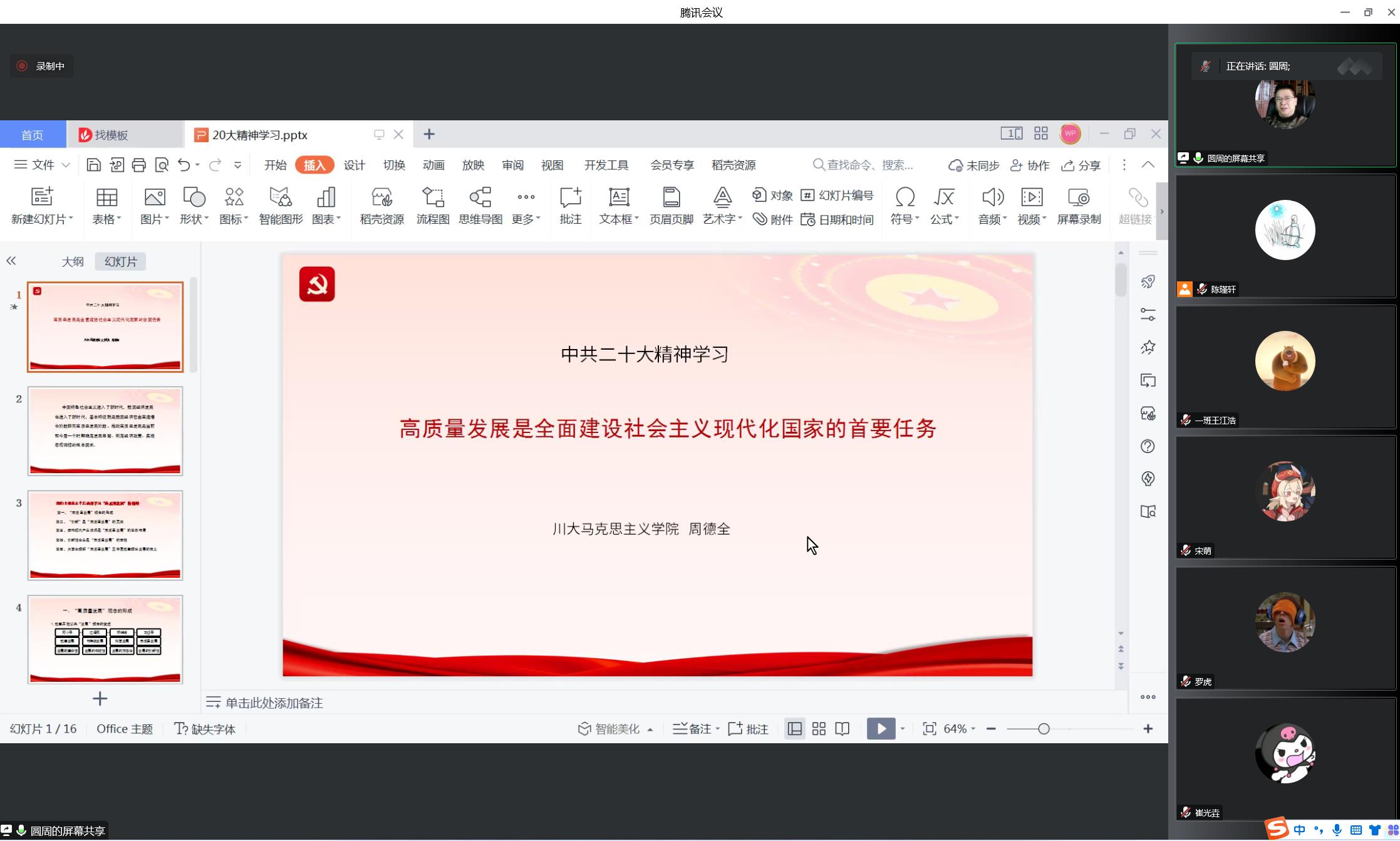The image size is (1400, 841).
Task: Switch to the 动画 animation tab
Action: (x=433, y=165)
